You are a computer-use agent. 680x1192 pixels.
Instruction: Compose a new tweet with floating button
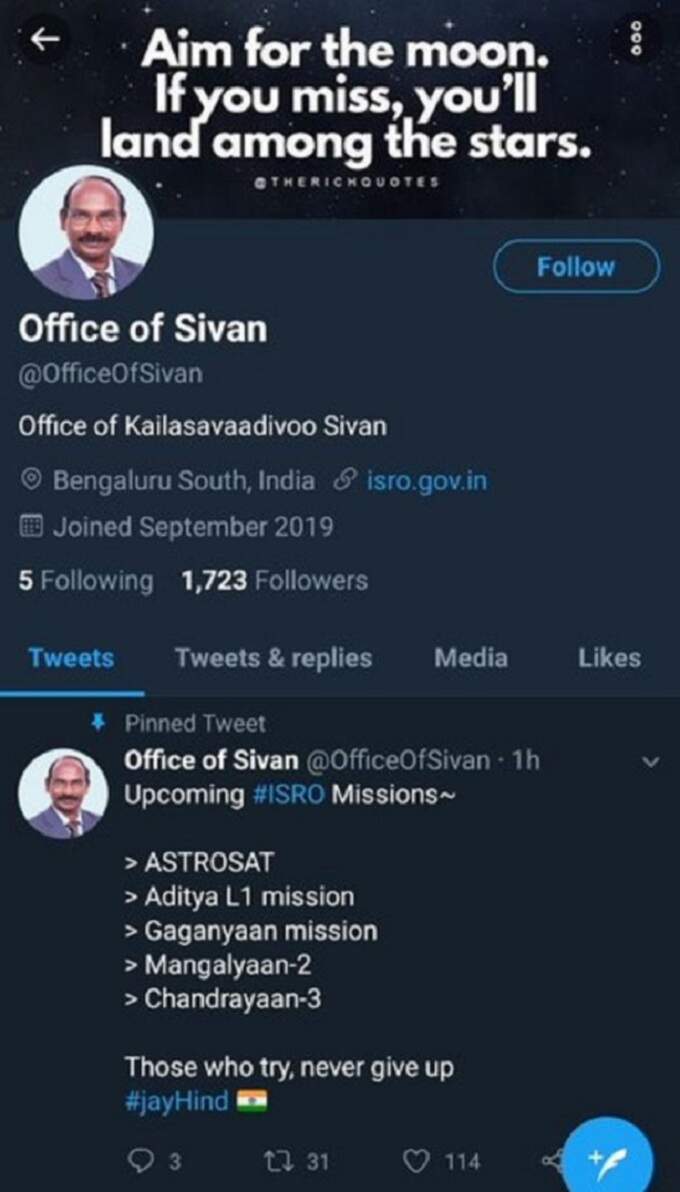609,1152
